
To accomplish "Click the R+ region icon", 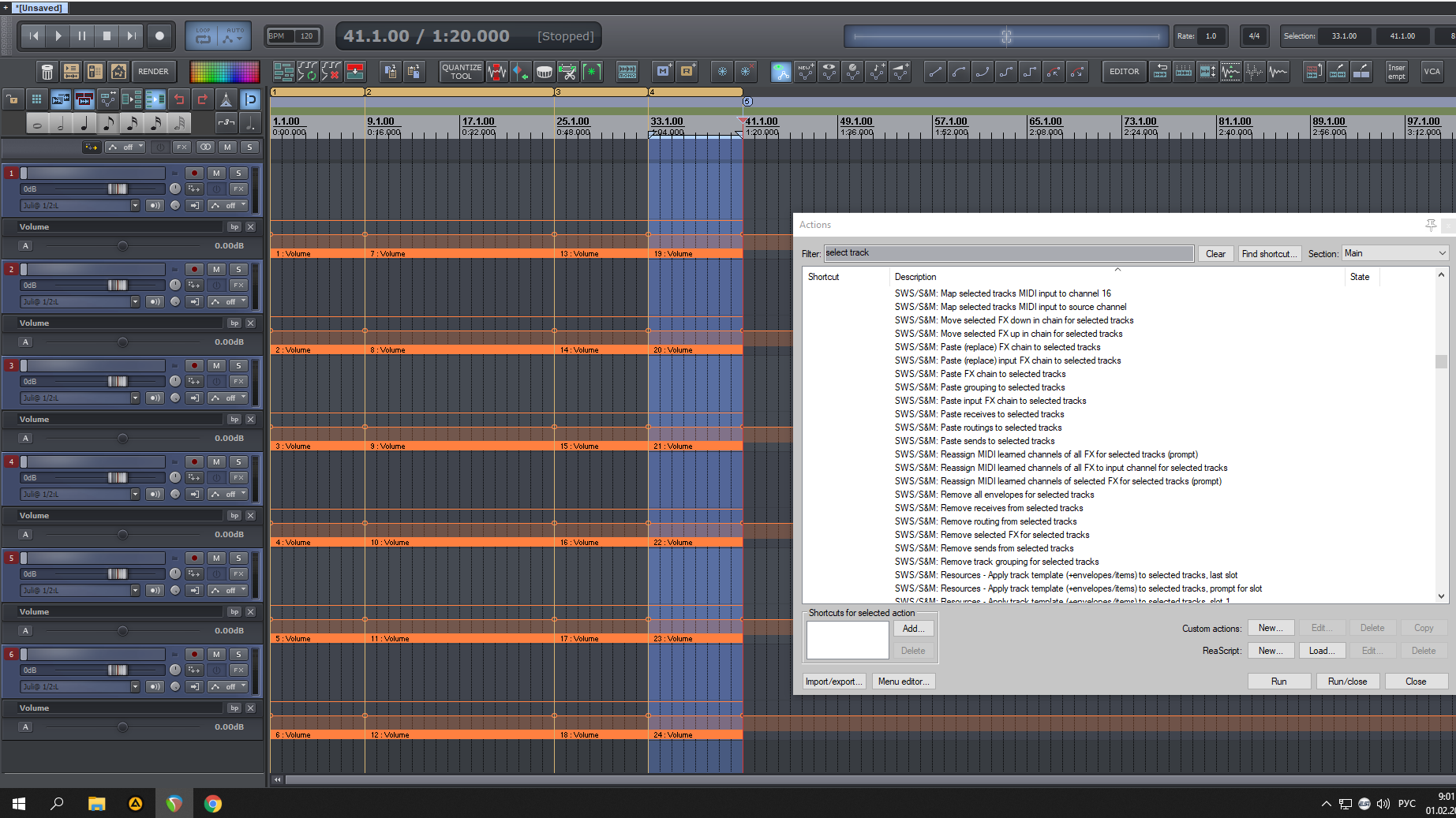I will tap(687, 72).
